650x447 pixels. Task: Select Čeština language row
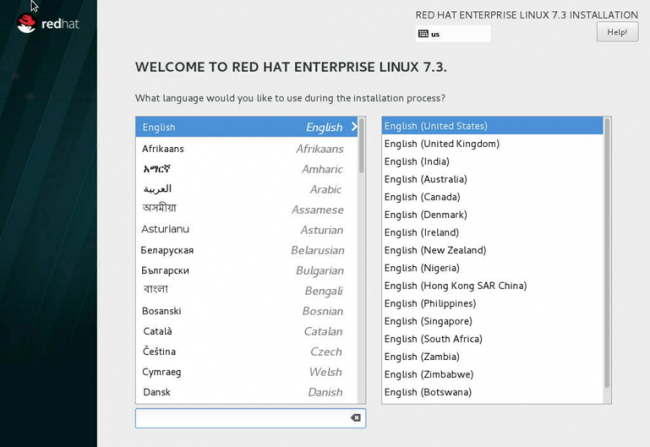pos(247,352)
